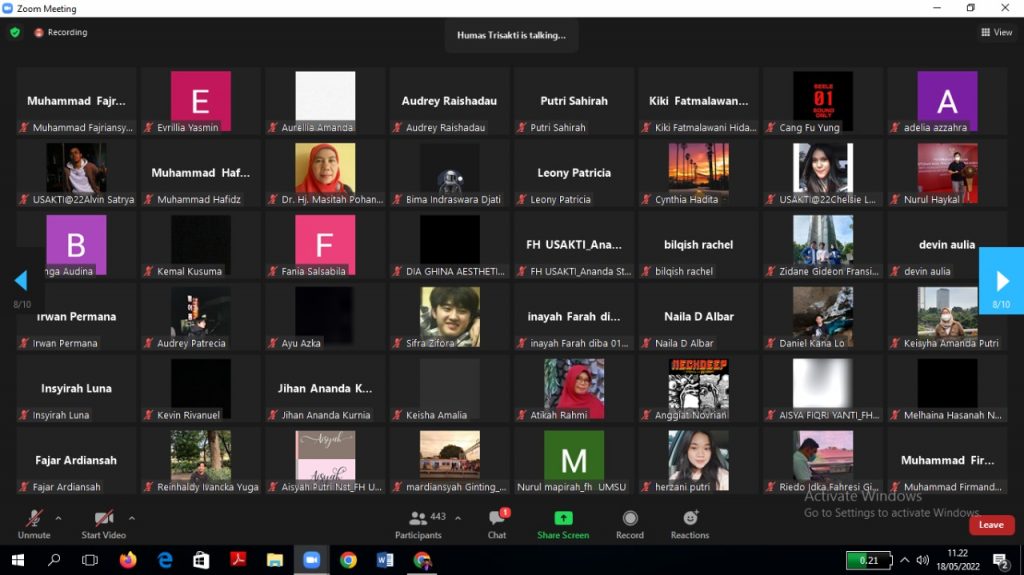This screenshot has width=1024, height=575.
Task: Expand video options arrow beside Start Video
Action: pyautogui.click(x=132, y=518)
